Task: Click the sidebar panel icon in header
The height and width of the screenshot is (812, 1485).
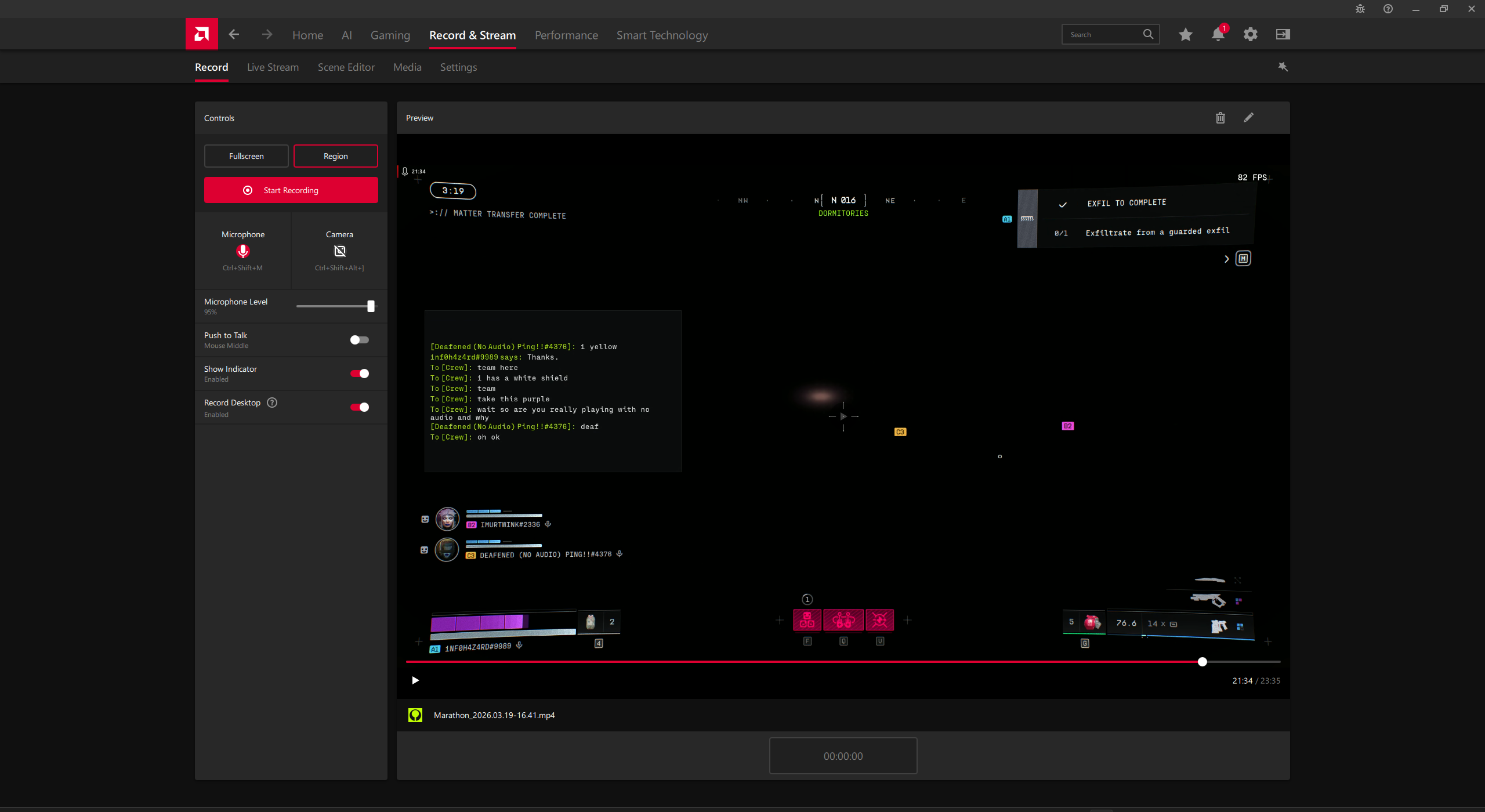Action: (1283, 35)
